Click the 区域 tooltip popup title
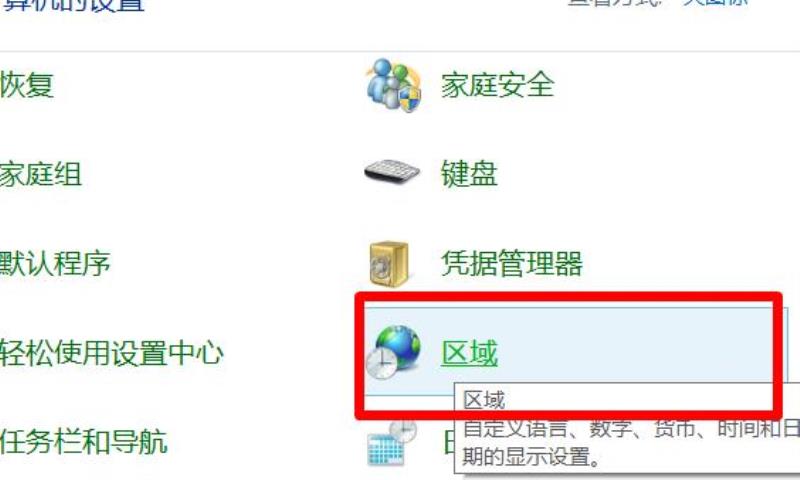 (x=484, y=400)
